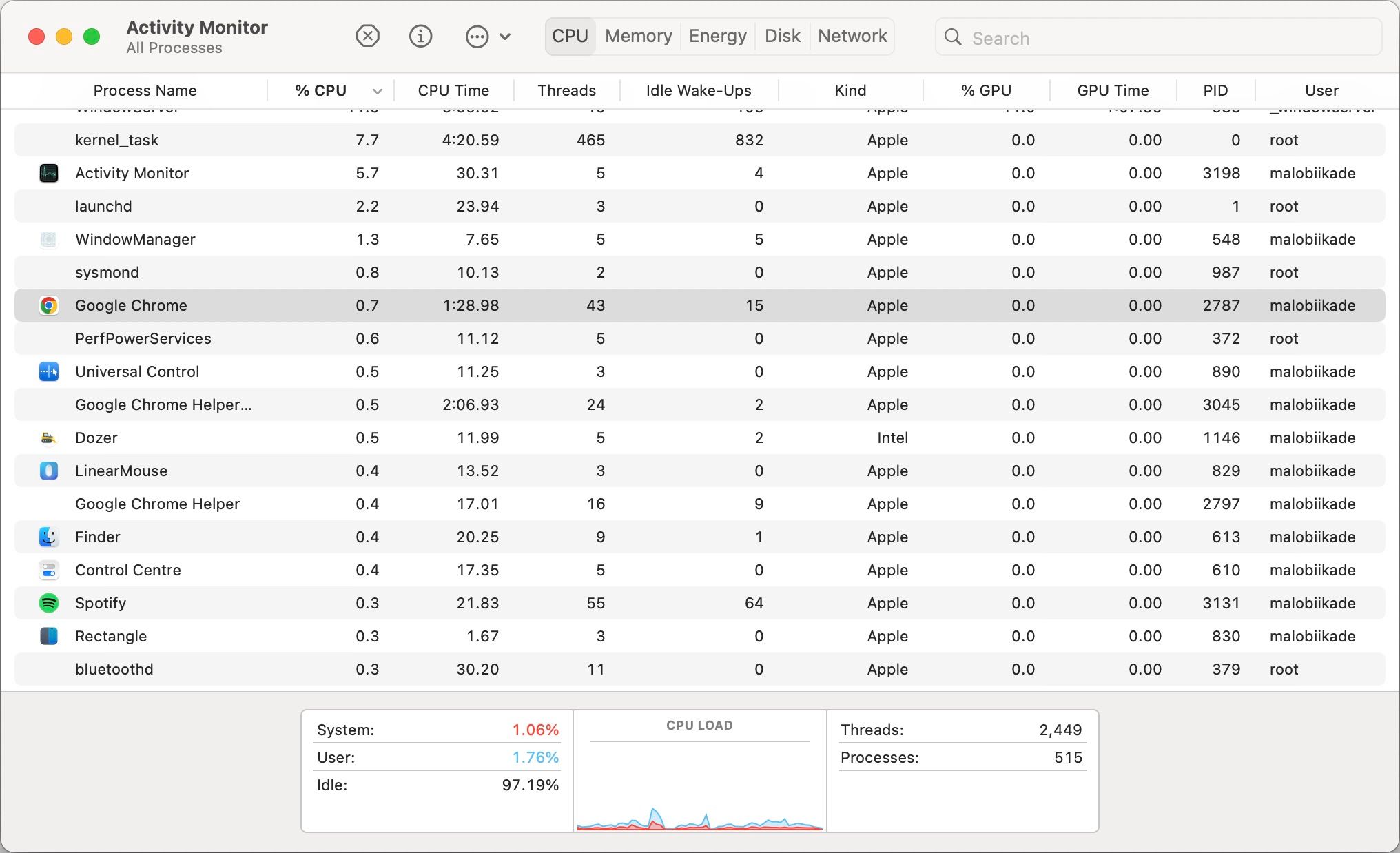Select the launchd process name
Viewport: 1400px width, 853px height.
(103, 206)
